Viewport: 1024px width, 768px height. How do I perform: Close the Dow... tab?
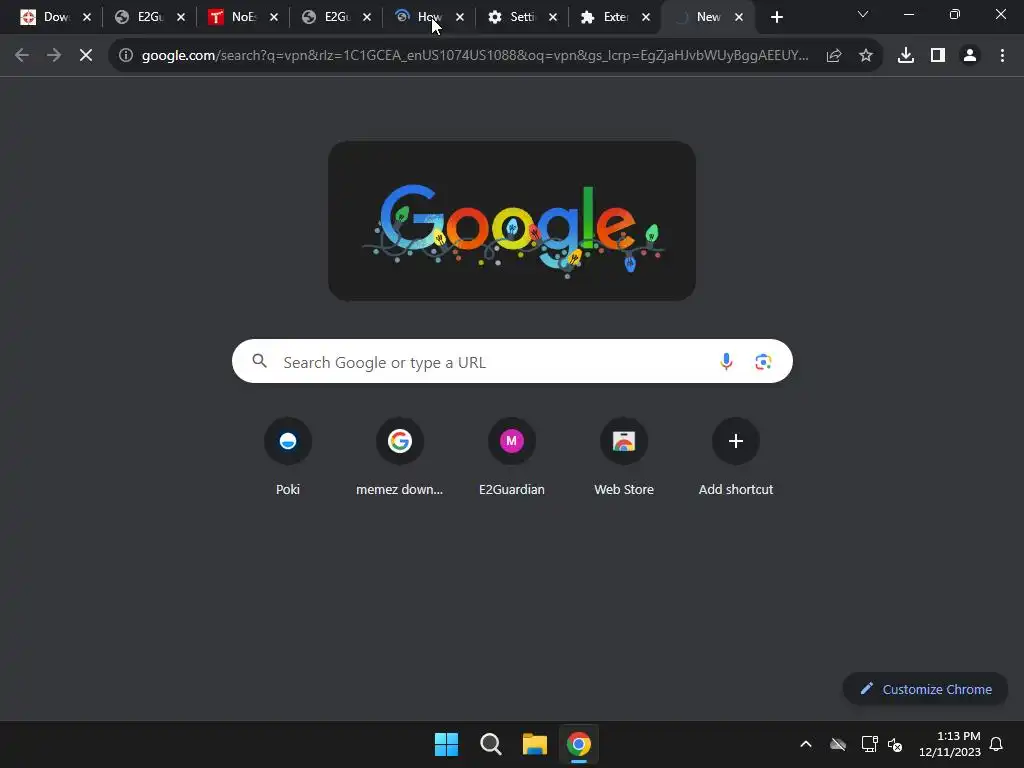point(87,17)
